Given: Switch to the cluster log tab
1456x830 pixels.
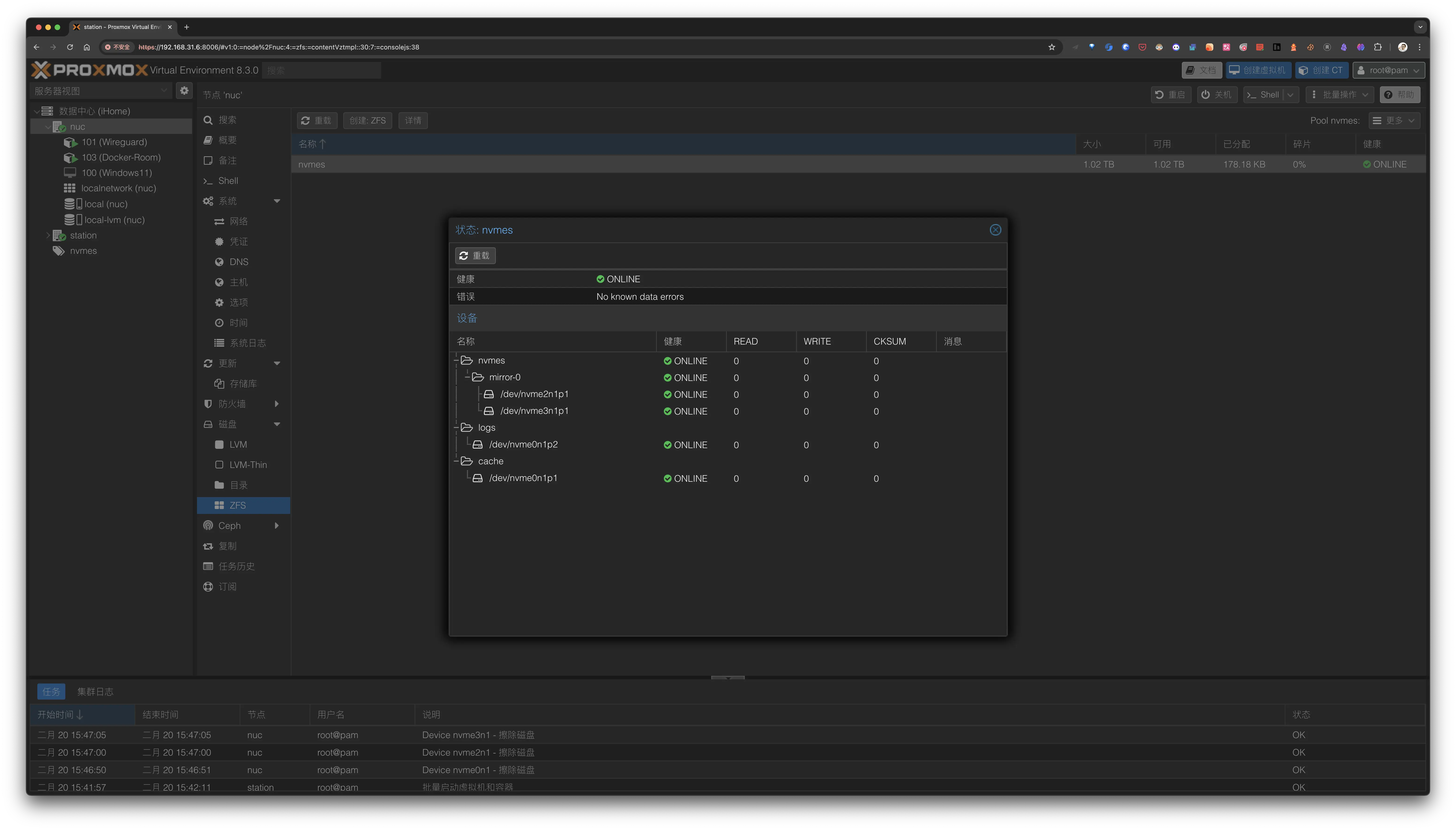Looking at the screenshot, I should tap(95, 691).
